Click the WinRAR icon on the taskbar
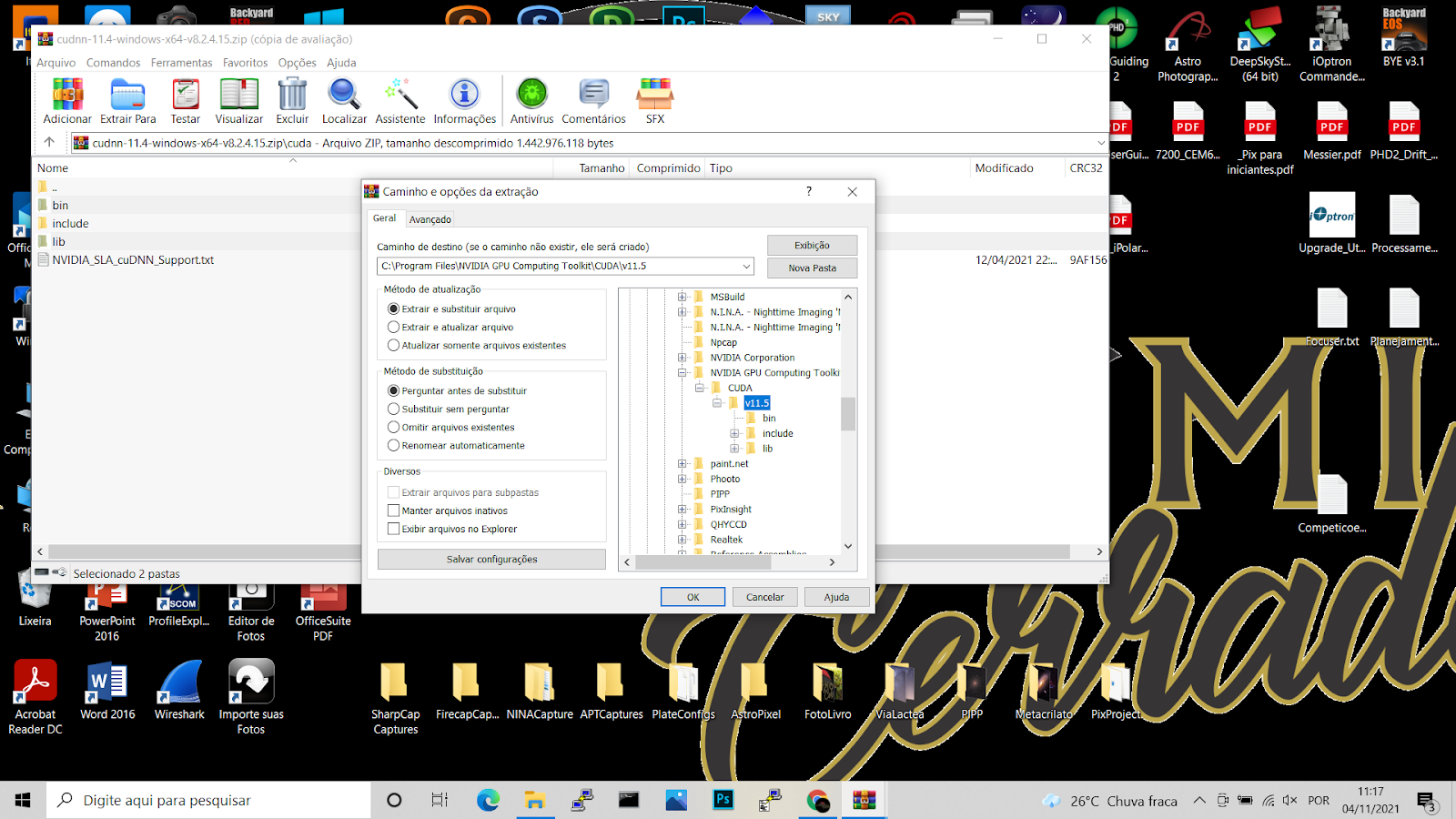Image resolution: width=1456 pixels, height=819 pixels. [864, 800]
